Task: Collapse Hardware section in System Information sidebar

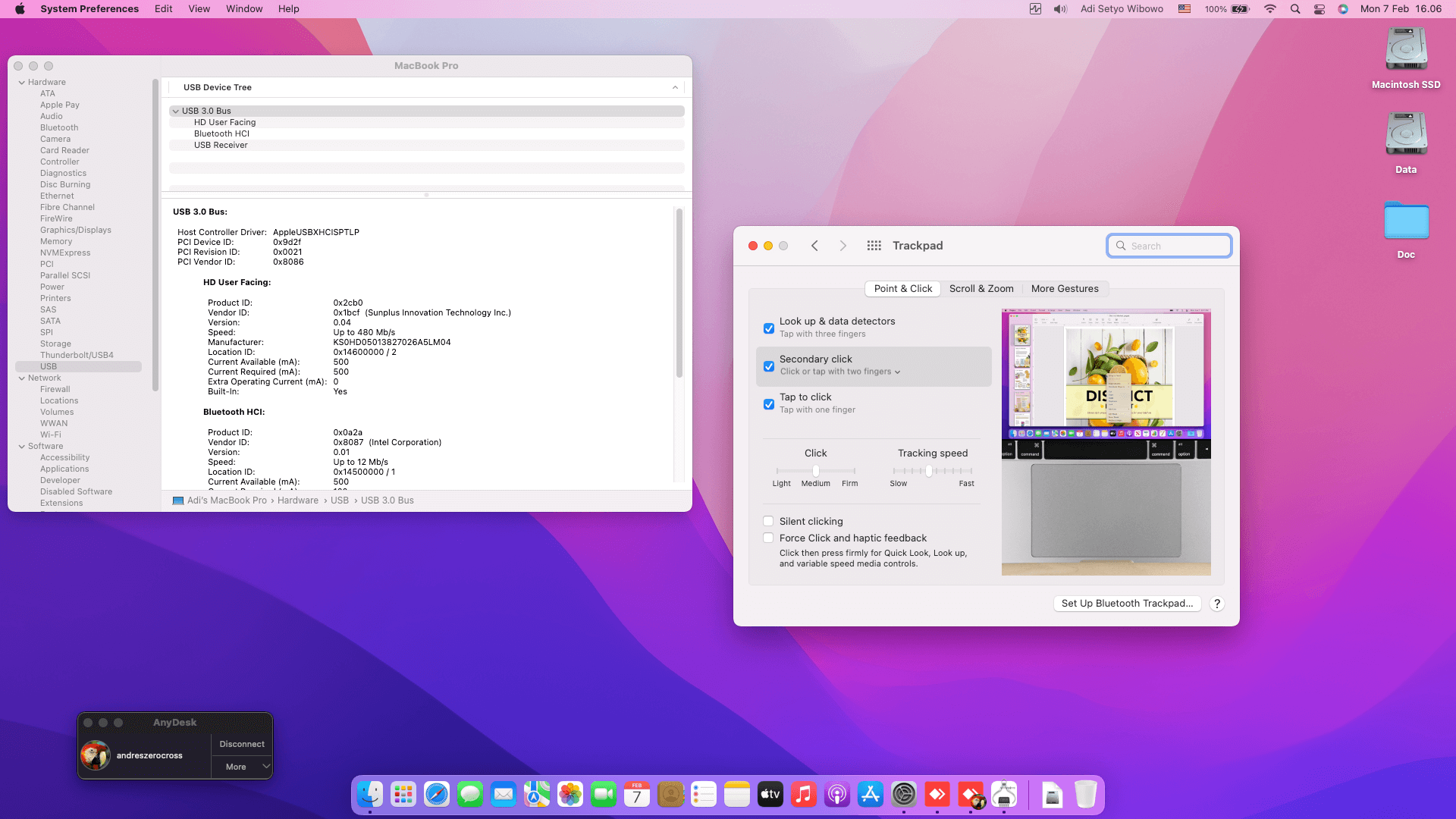Action: tap(22, 82)
